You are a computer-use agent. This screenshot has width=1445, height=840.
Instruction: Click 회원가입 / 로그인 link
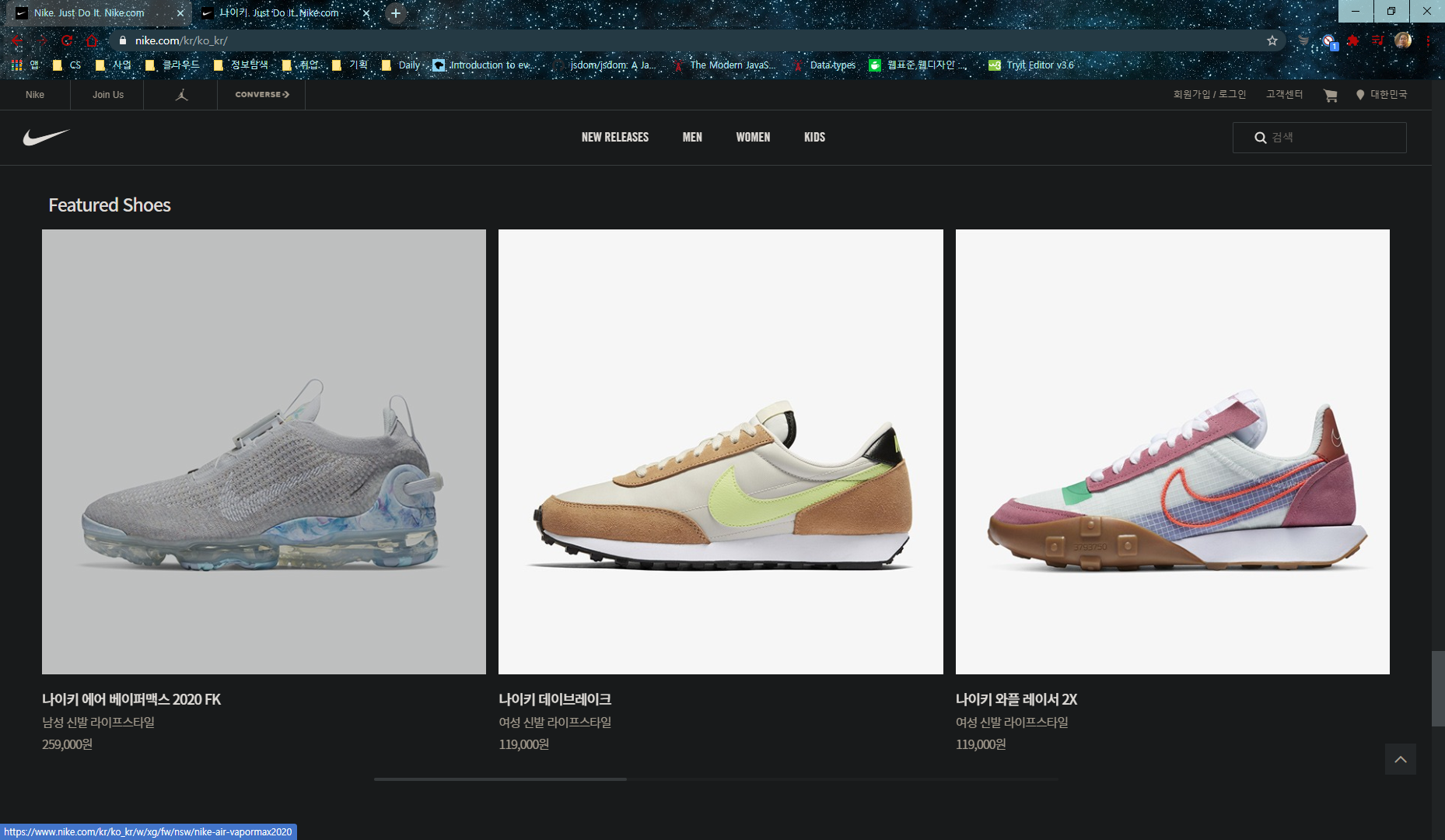[1209, 94]
